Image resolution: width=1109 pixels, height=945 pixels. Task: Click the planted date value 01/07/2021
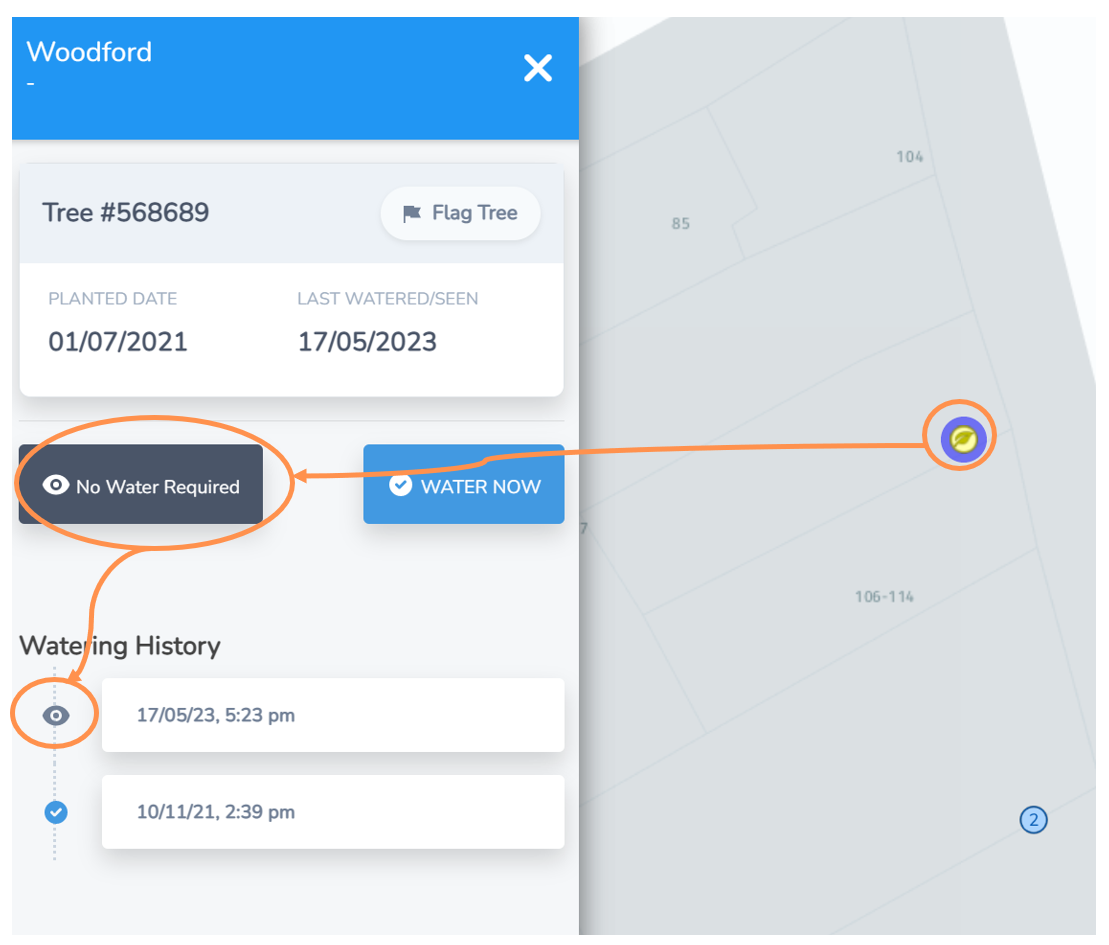pyautogui.click(x=118, y=342)
